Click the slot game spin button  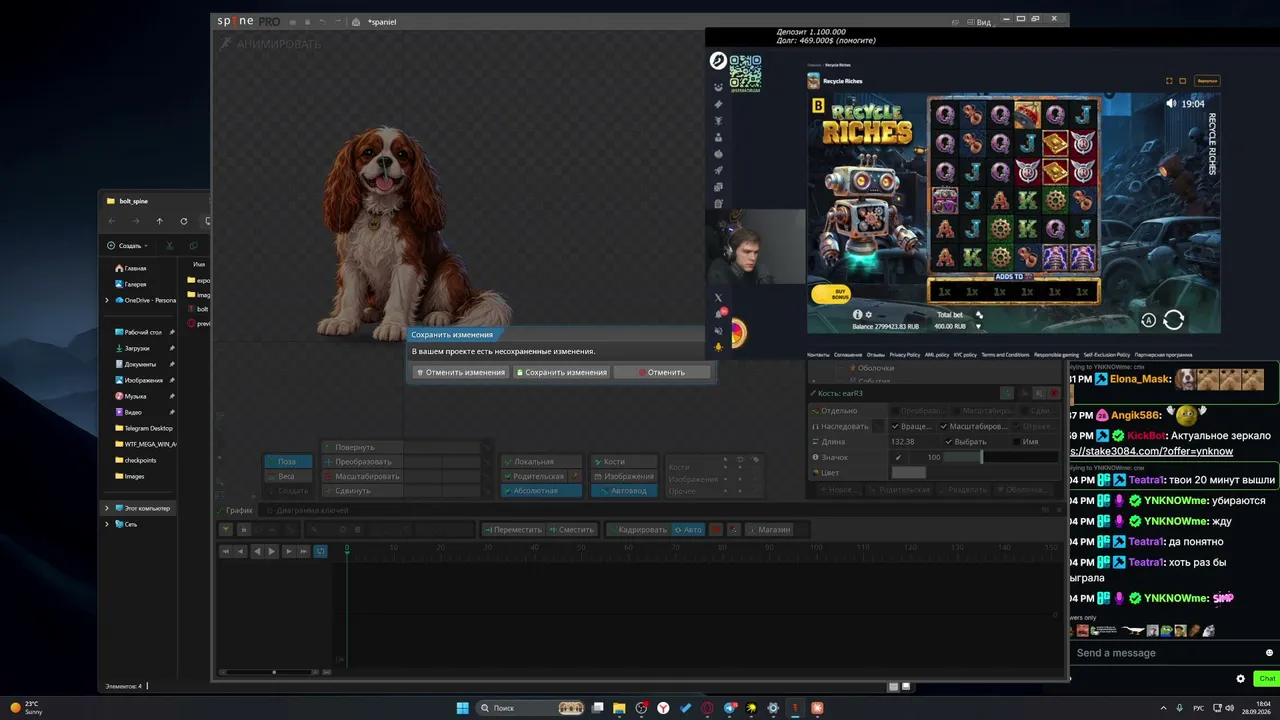point(1174,320)
